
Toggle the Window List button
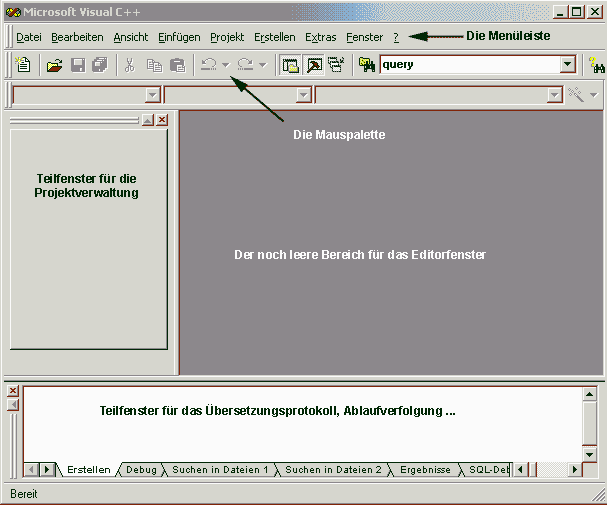[x=335, y=65]
